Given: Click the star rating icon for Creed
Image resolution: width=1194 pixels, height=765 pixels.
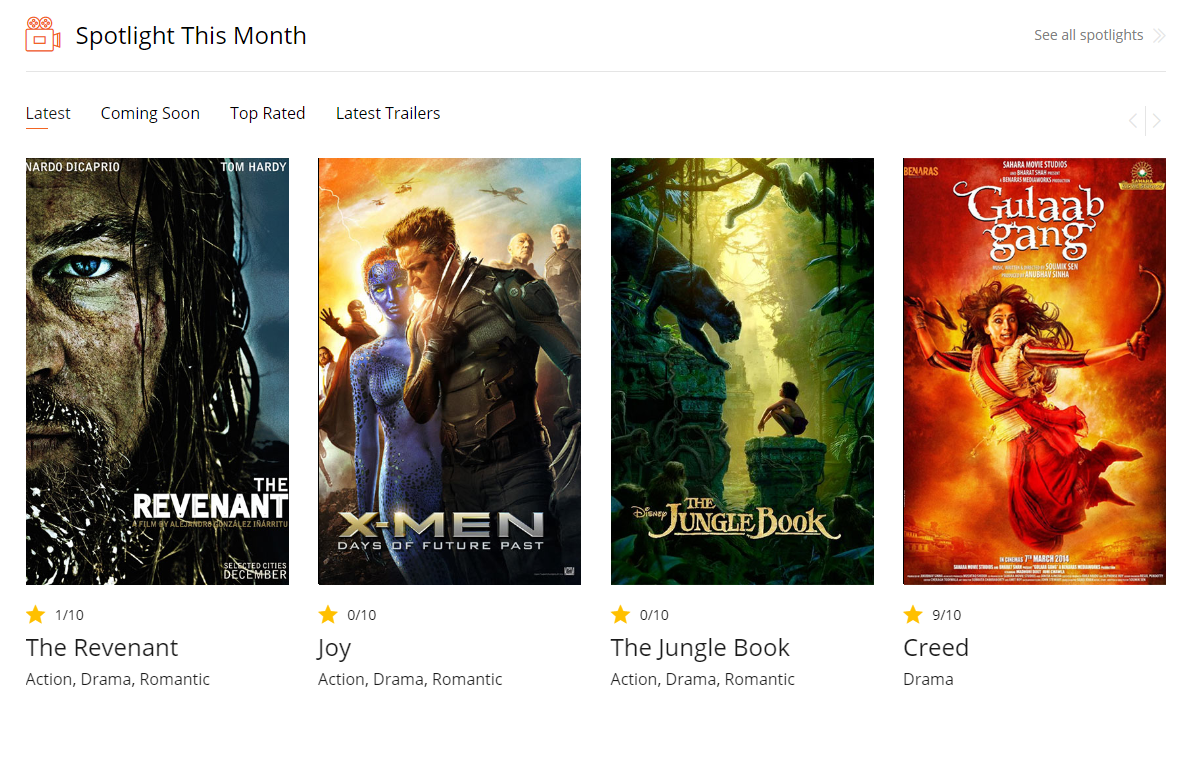Looking at the screenshot, I should pos(913,614).
